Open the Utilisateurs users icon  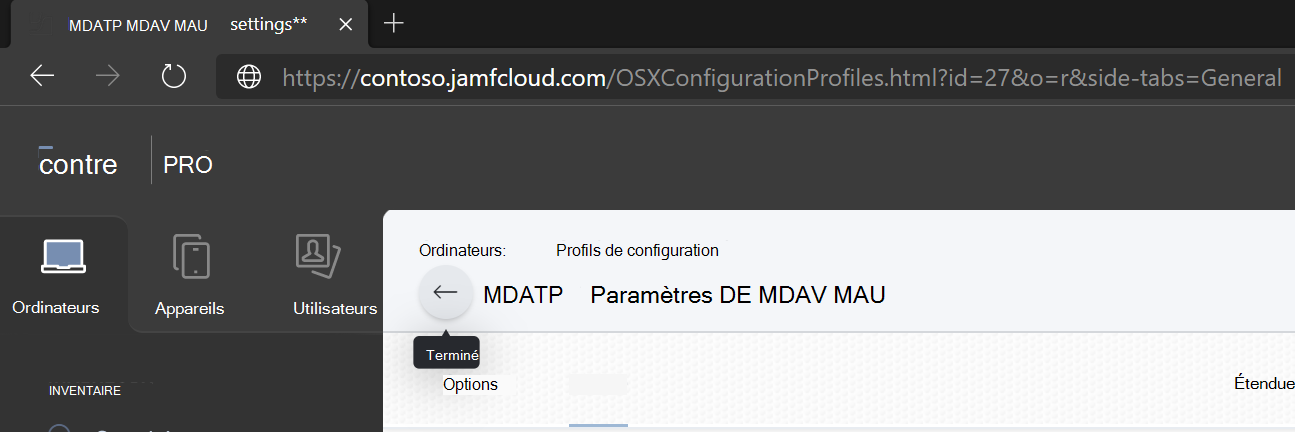pyautogui.click(x=318, y=256)
